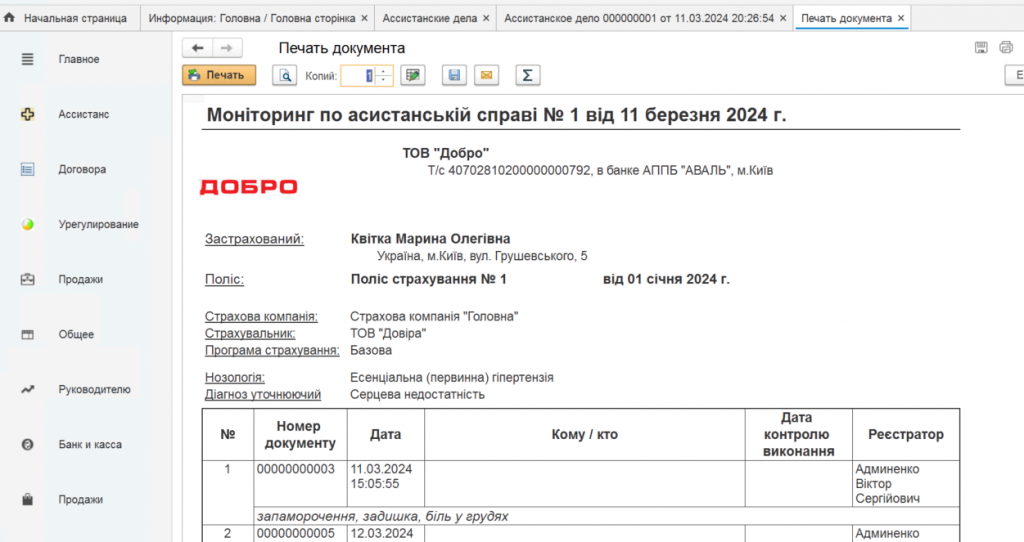Open Ассистанс section in sidebar

tap(83, 114)
